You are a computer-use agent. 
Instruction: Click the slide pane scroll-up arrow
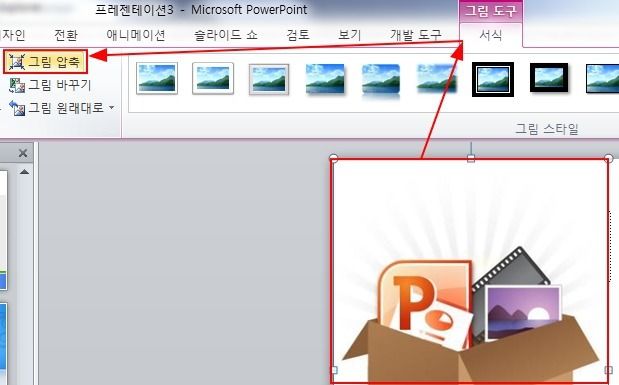(24, 172)
